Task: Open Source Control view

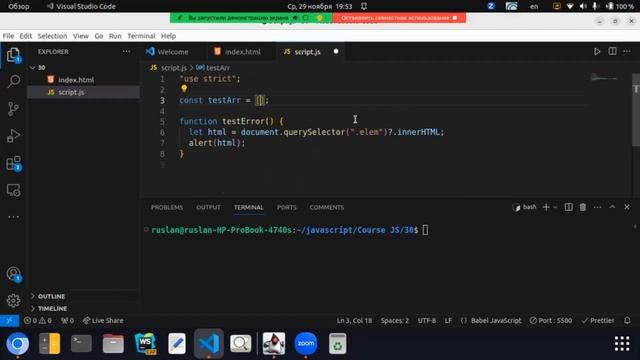Action: 13,109
